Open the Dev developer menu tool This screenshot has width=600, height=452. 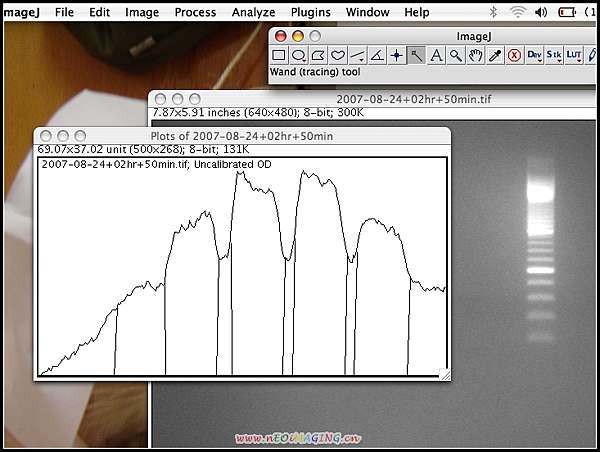(534, 55)
